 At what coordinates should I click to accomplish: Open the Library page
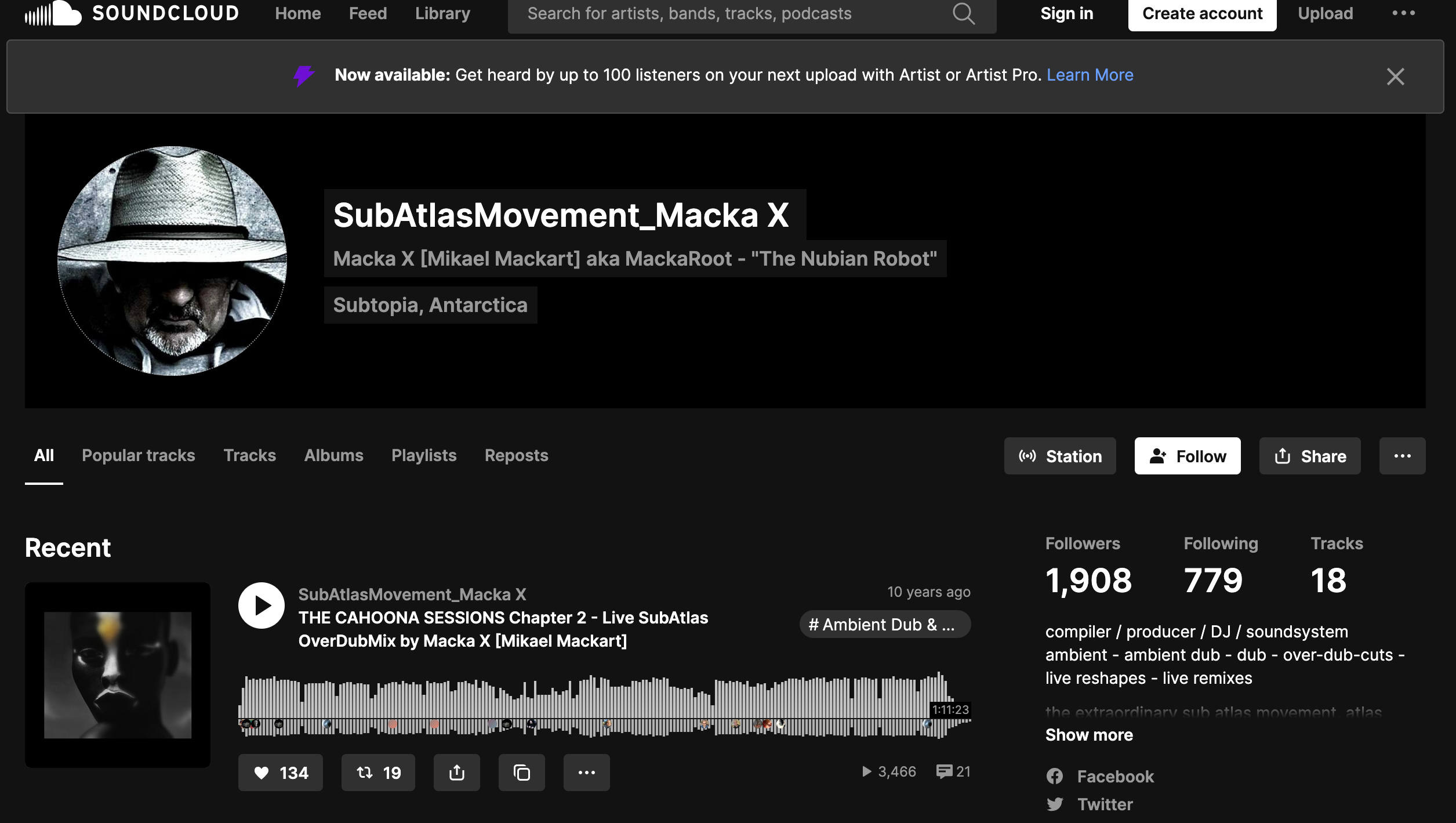pyautogui.click(x=442, y=13)
